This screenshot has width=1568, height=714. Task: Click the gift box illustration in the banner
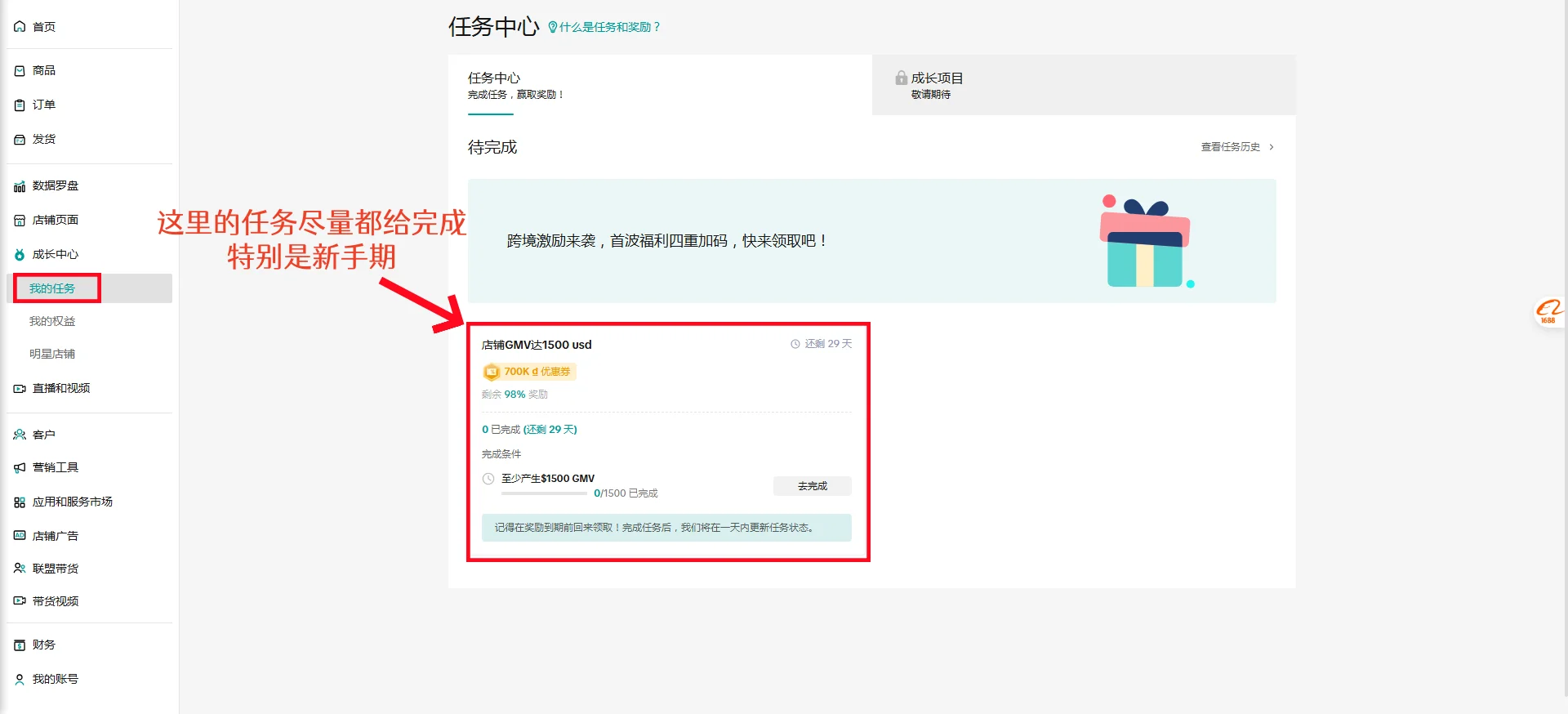[x=1145, y=242]
